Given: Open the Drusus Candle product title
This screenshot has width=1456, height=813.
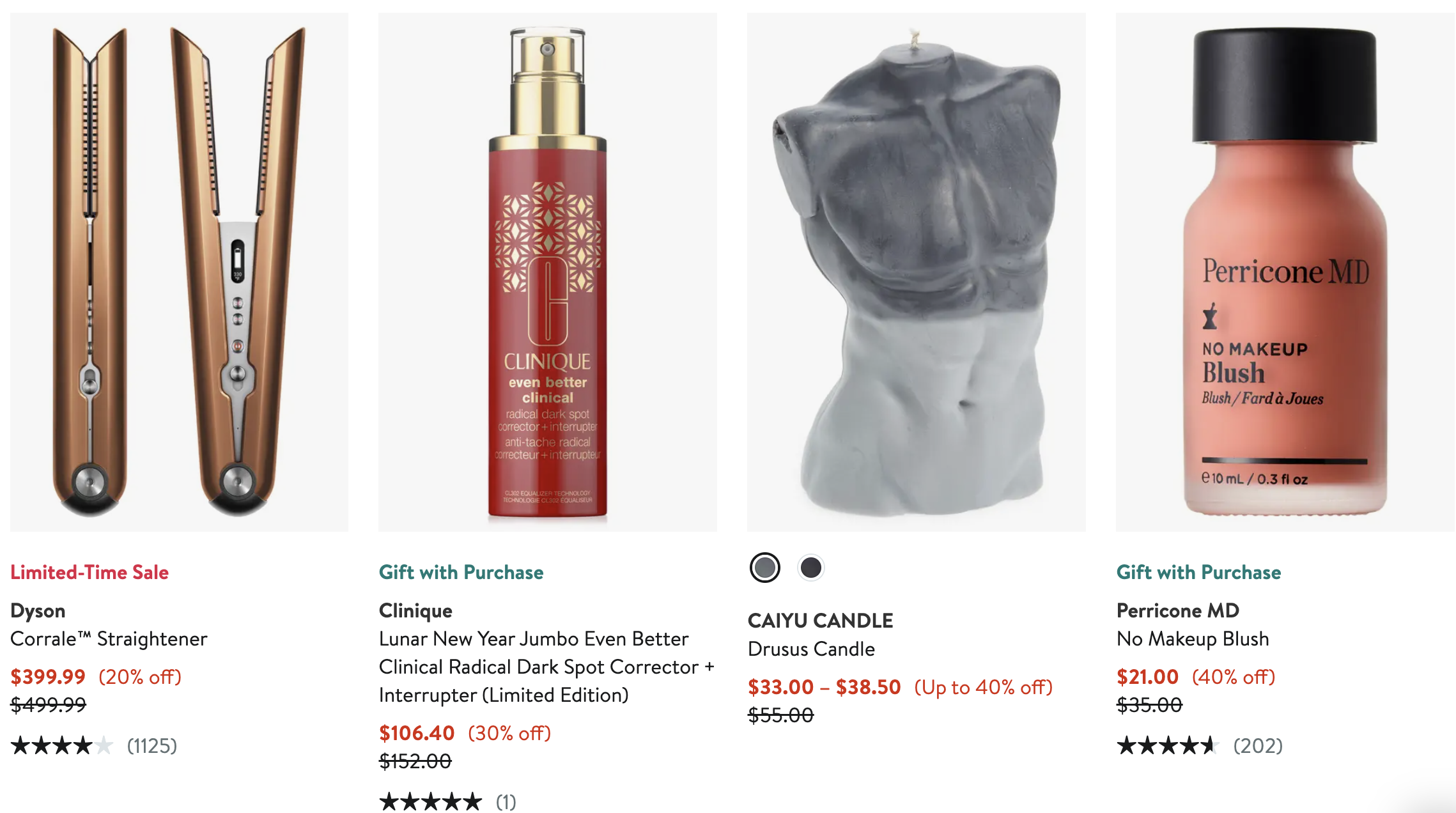Looking at the screenshot, I should pyautogui.click(x=811, y=649).
